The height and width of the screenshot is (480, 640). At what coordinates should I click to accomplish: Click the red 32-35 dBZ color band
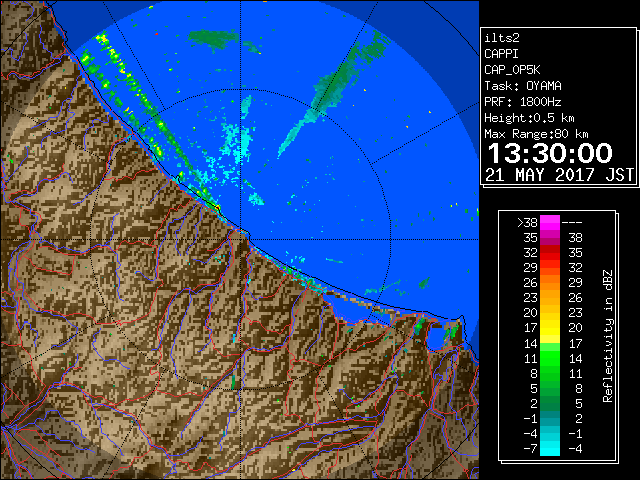[550, 253]
